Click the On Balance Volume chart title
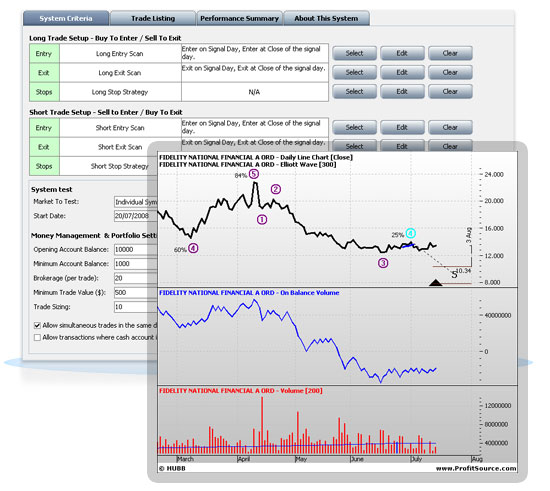The height and width of the screenshot is (491, 550). tap(249, 293)
